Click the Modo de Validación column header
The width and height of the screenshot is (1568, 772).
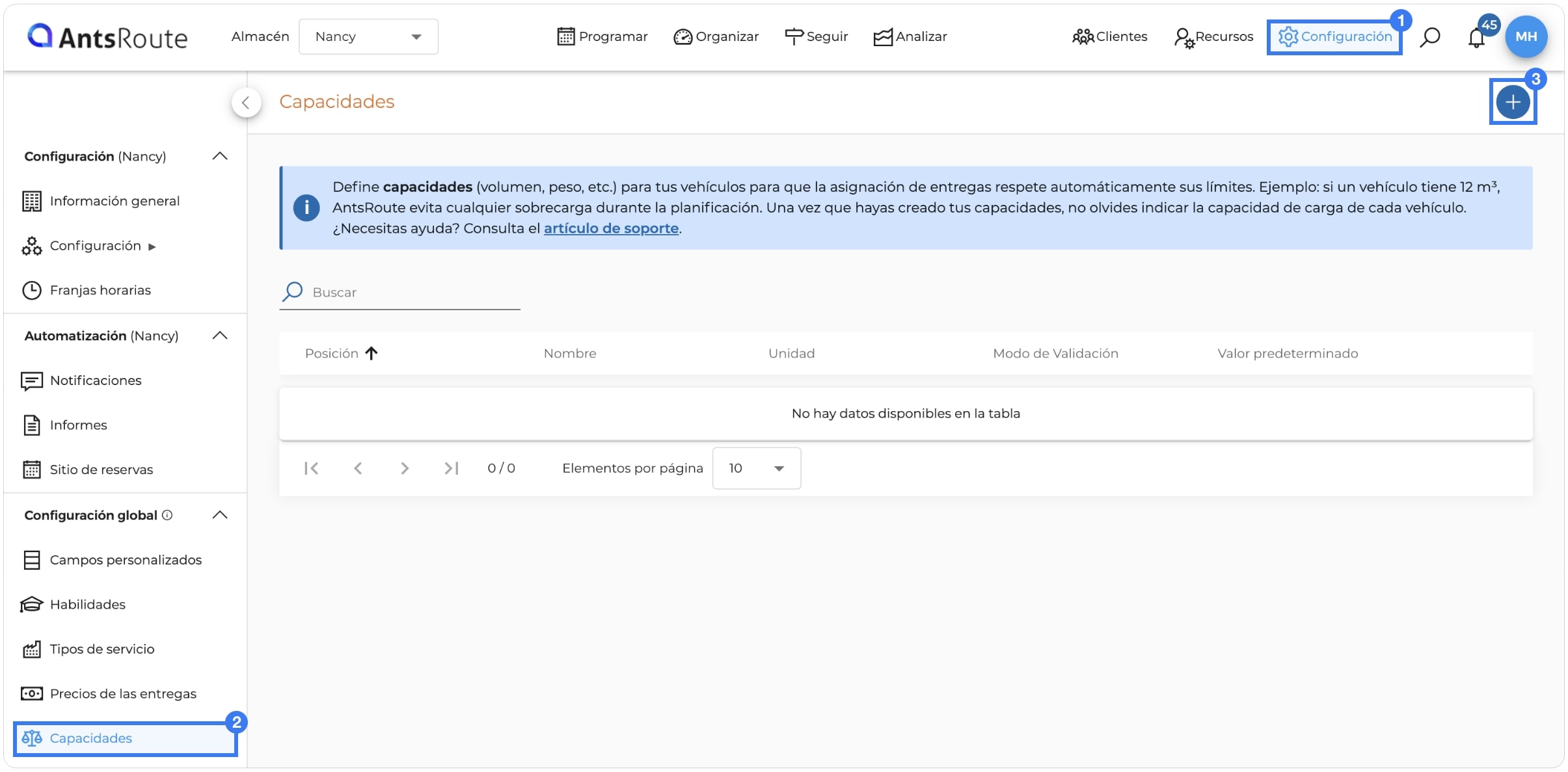point(1055,353)
